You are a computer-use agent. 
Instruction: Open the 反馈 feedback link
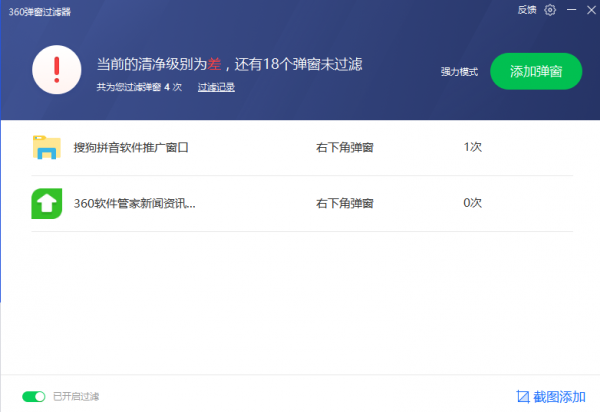(526, 10)
